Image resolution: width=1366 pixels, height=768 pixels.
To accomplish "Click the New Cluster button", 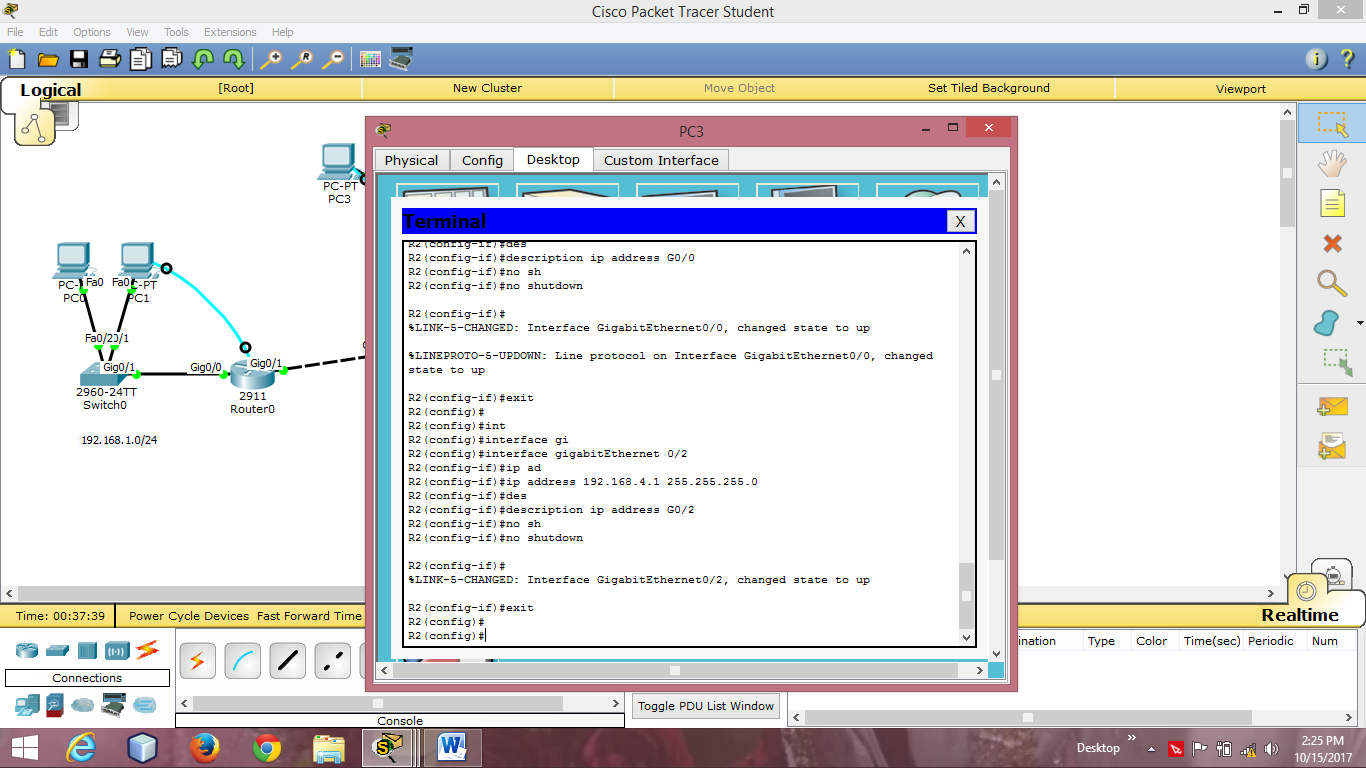I will tap(487, 88).
